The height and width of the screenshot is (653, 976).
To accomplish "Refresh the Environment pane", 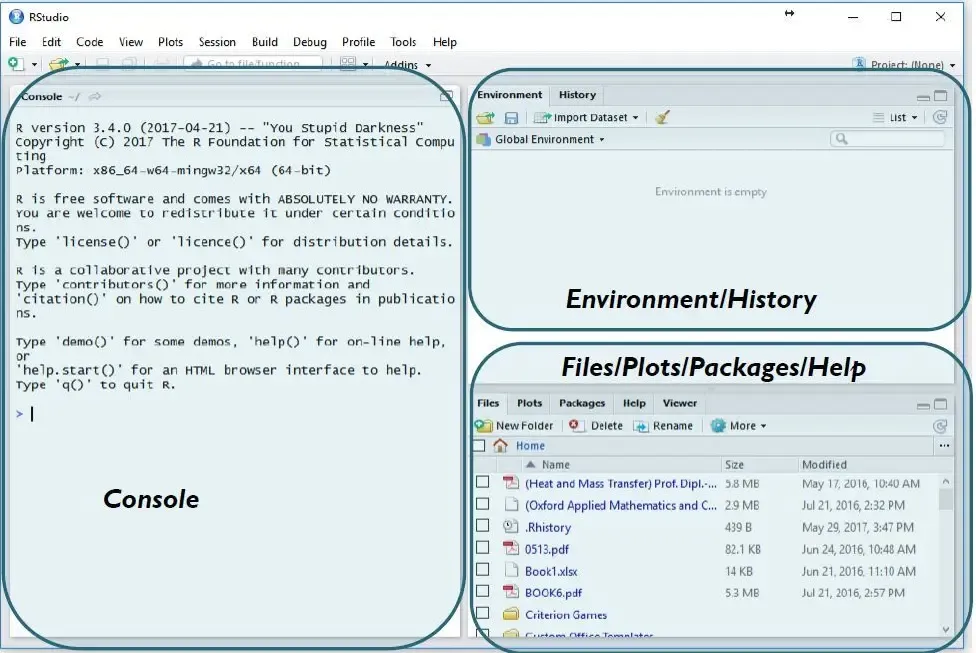I will 939,117.
